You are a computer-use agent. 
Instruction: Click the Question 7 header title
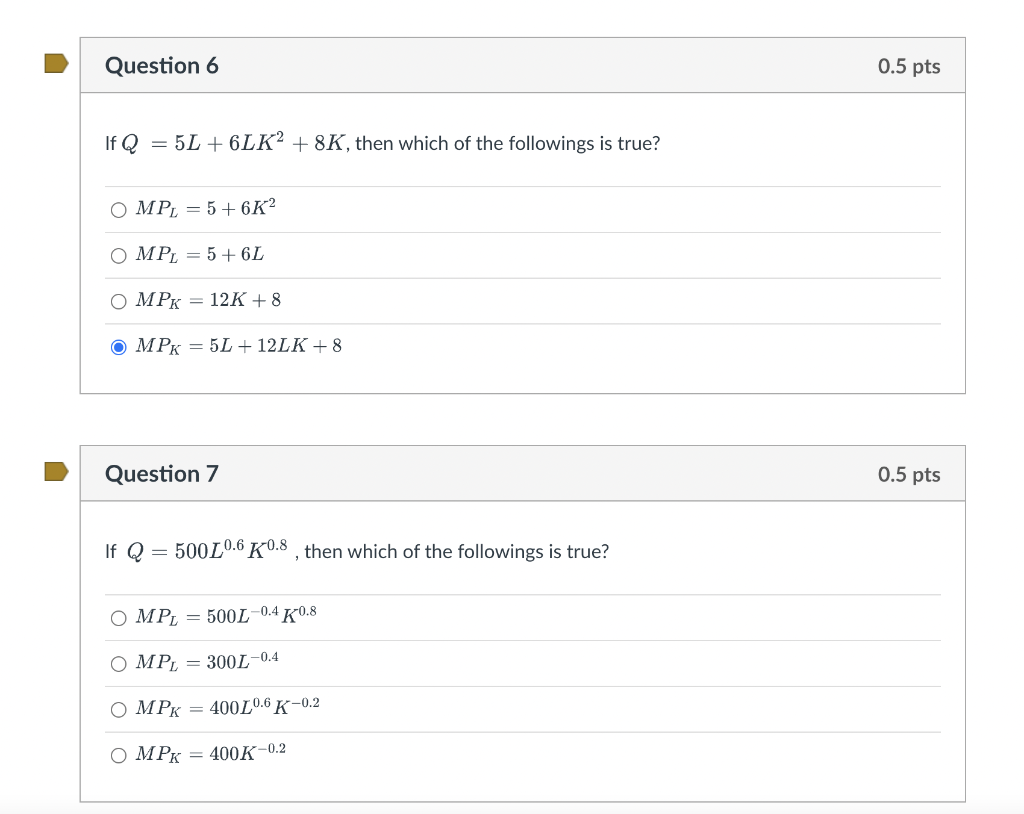[162, 474]
